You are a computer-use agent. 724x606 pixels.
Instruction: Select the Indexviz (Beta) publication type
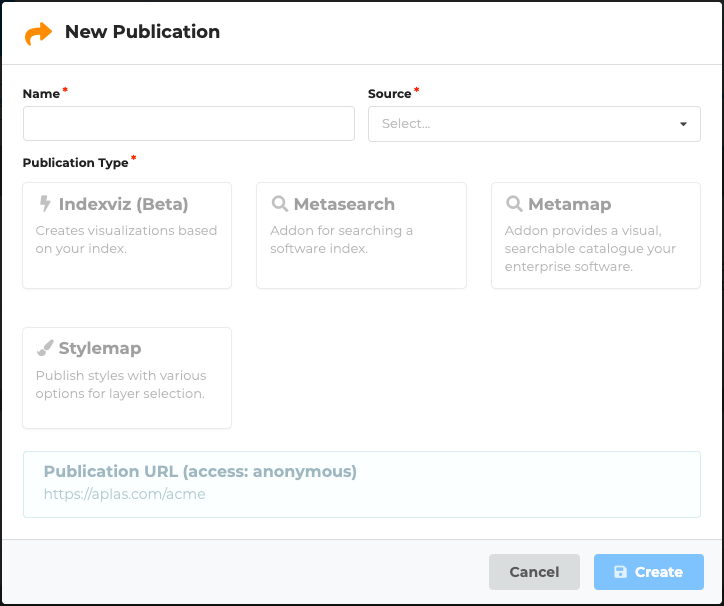(127, 236)
